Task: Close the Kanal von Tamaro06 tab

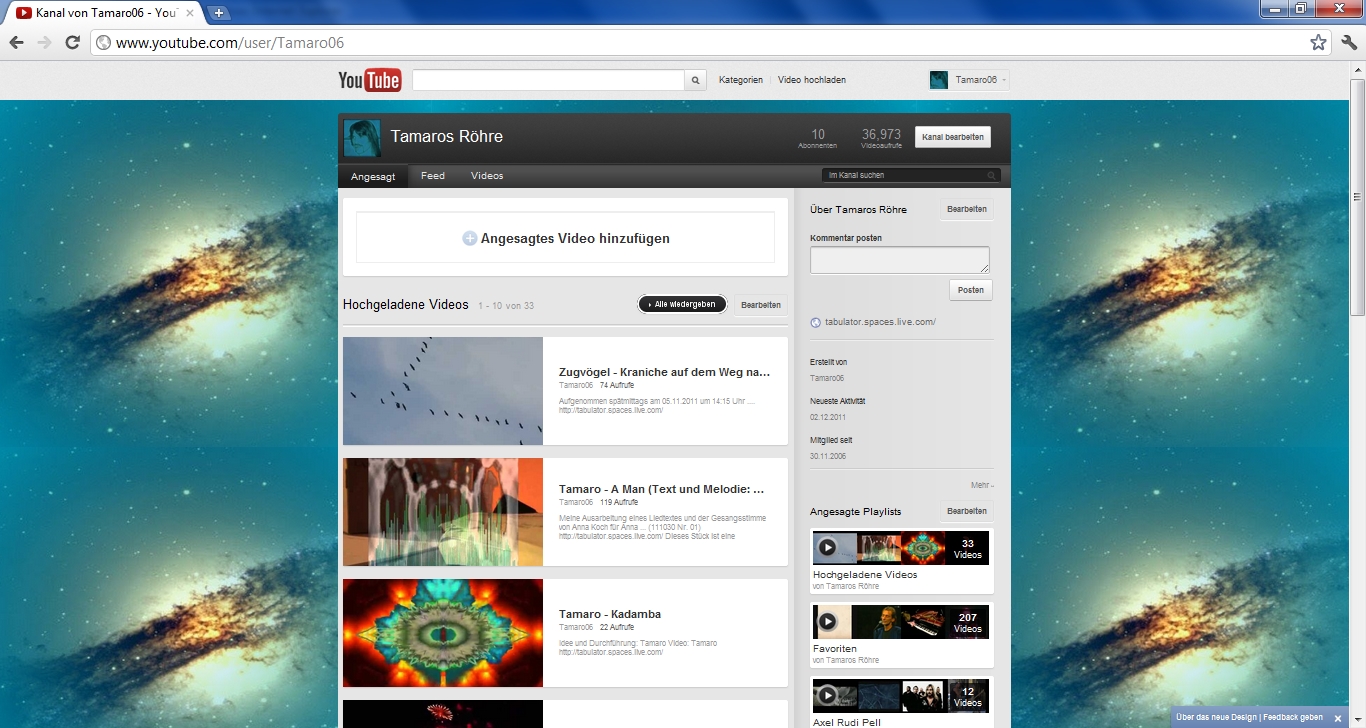Action: pos(190,13)
